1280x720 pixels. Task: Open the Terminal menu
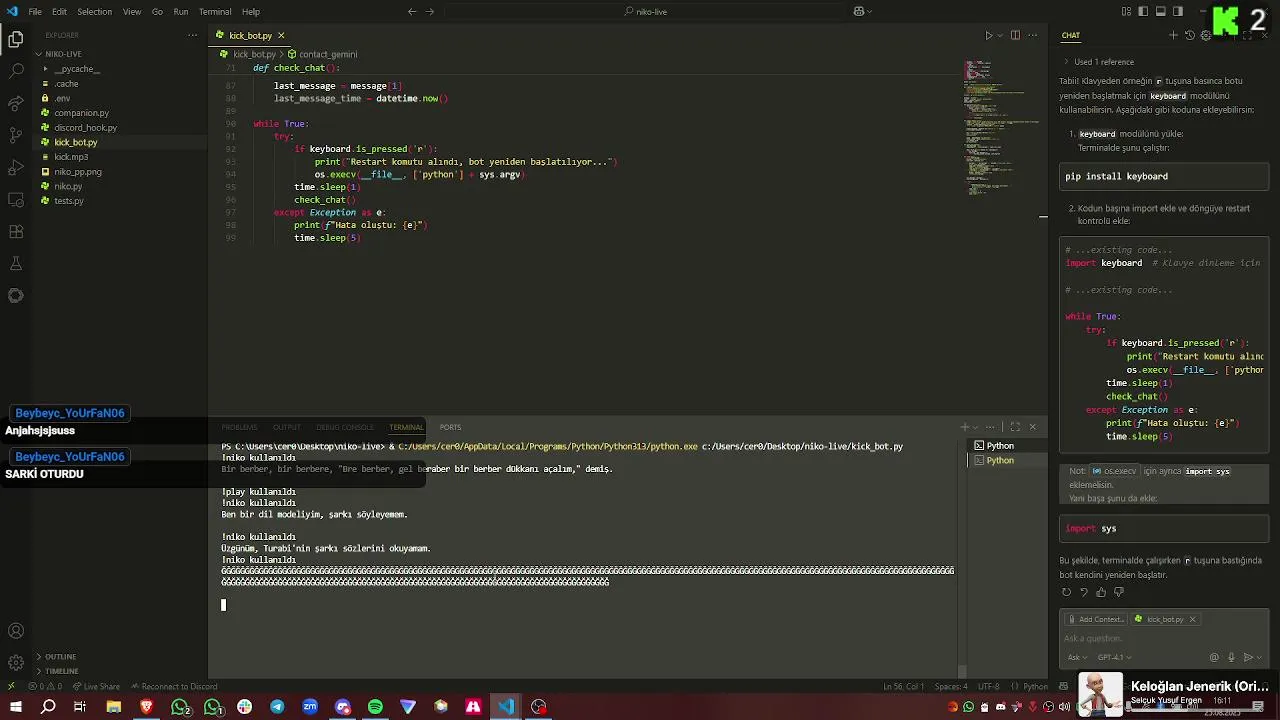215,12
